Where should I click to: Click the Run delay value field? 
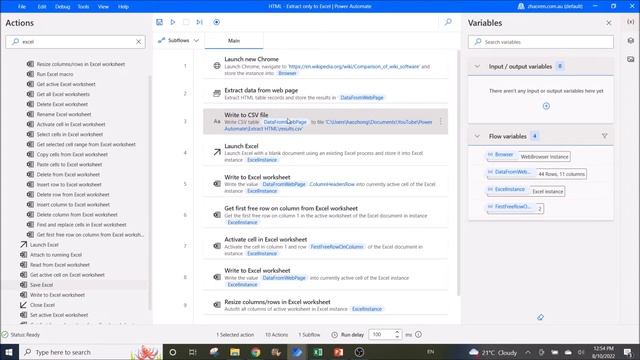click(381, 334)
